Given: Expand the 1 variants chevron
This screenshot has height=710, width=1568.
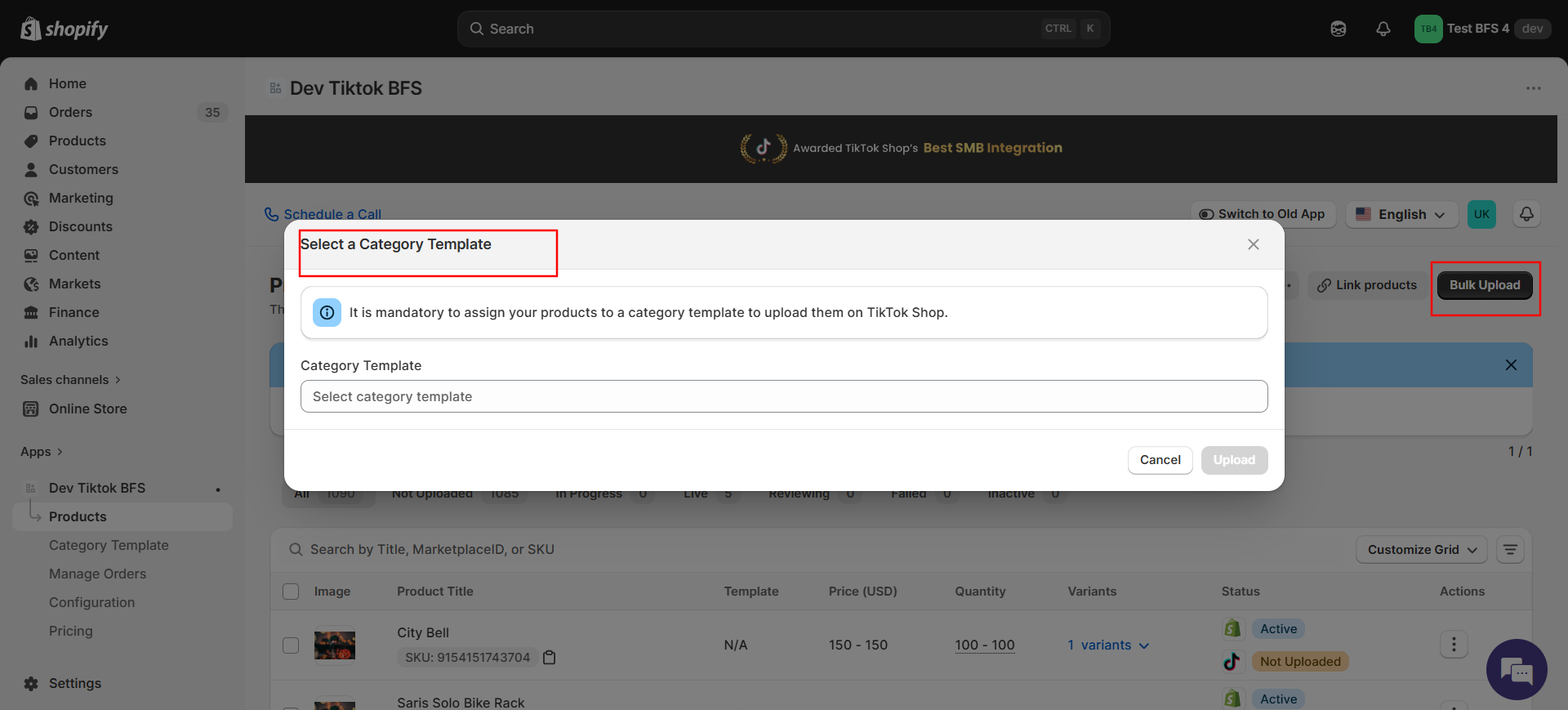Looking at the screenshot, I should pyautogui.click(x=1144, y=645).
